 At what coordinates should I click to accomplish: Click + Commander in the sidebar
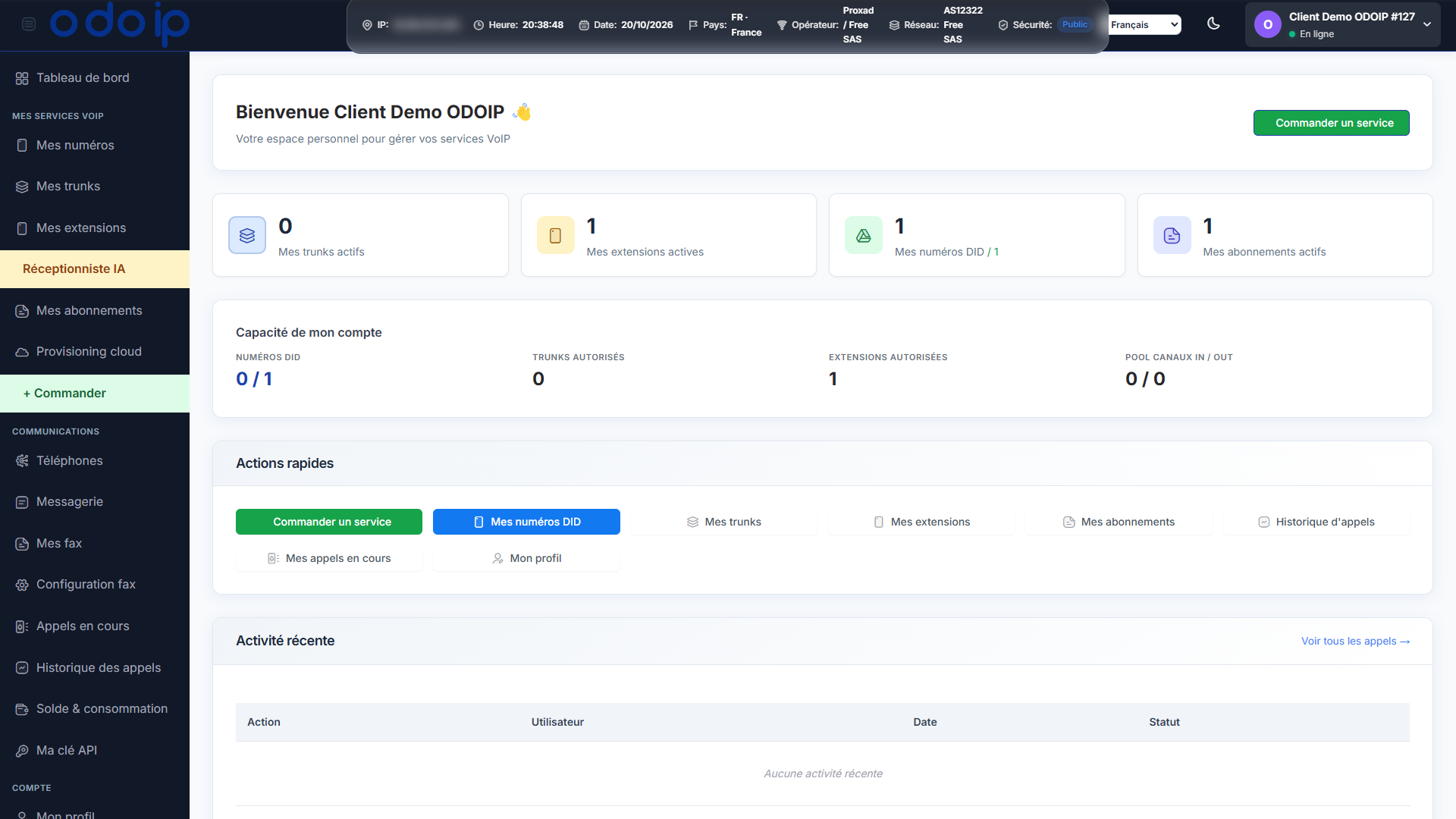click(x=95, y=393)
